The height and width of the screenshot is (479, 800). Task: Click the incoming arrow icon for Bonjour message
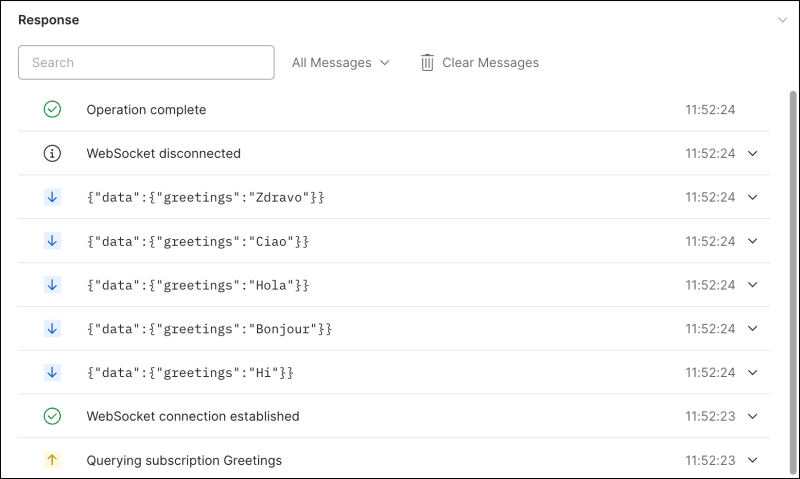click(x=53, y=328)
